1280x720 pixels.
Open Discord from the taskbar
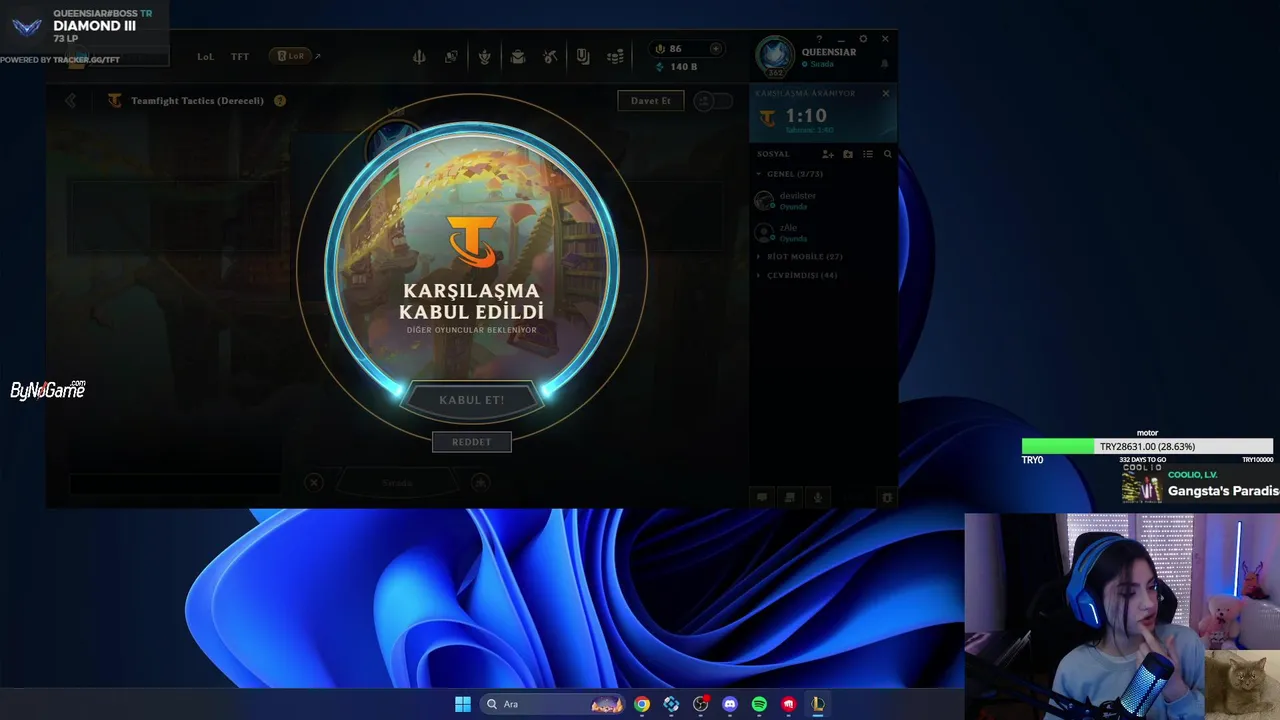pyautogui.click(x=730, y=704)
